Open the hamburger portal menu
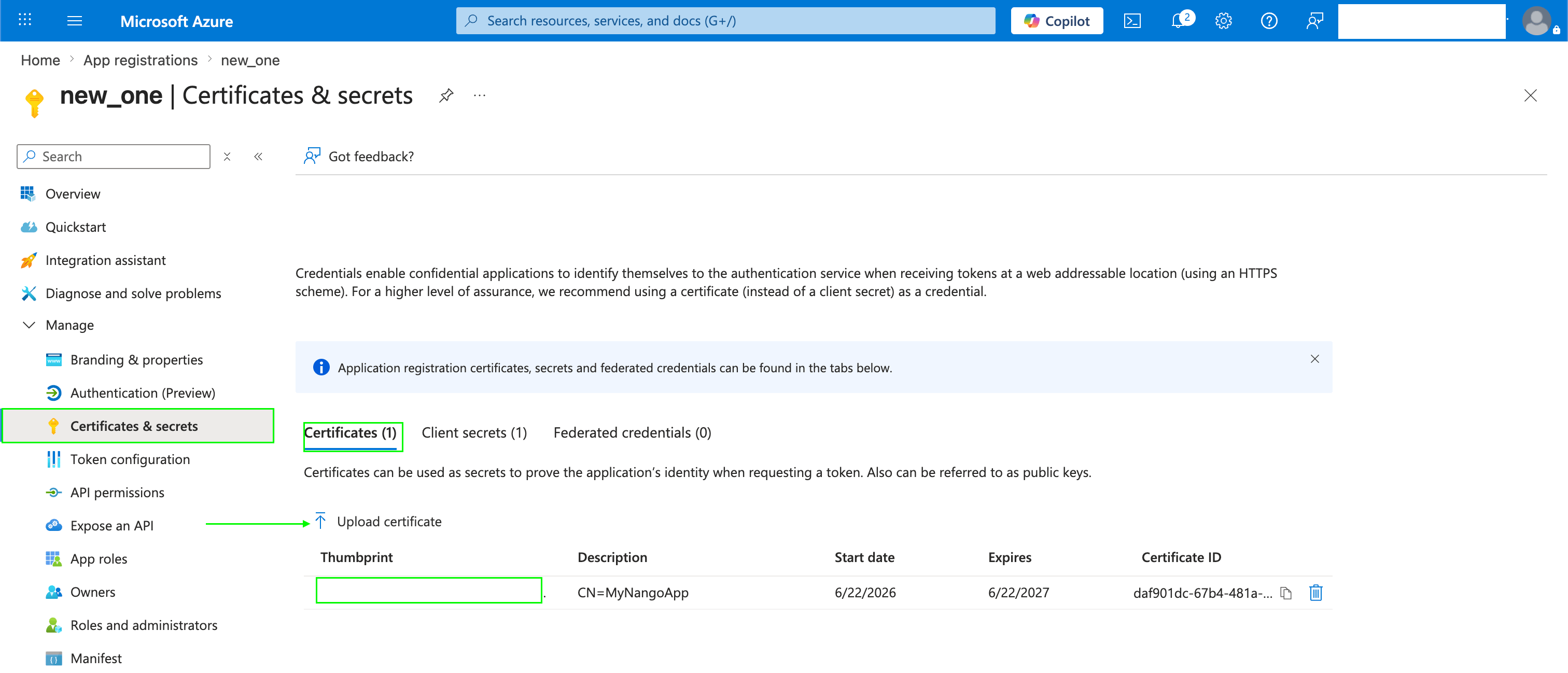The image size is (1568, 673). 74,21
